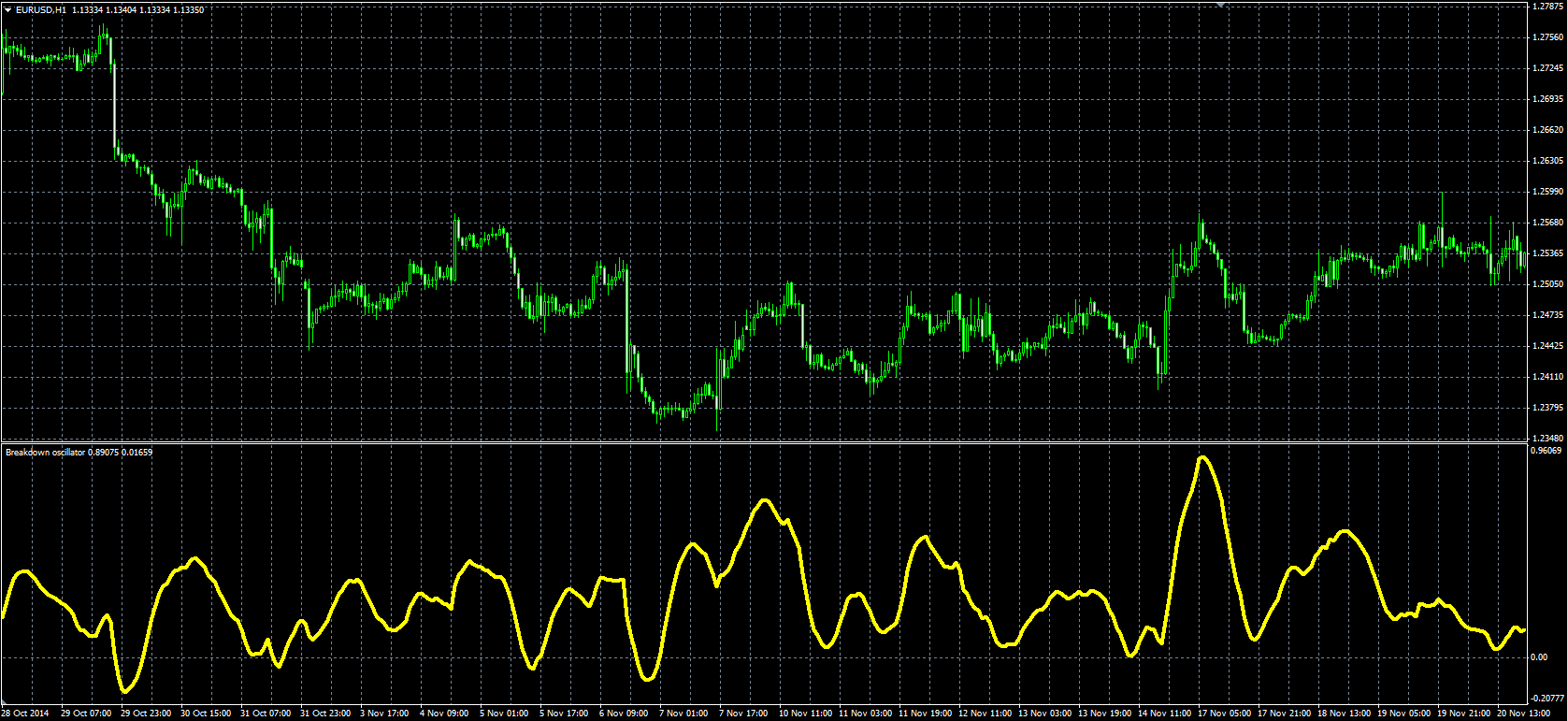Click the 1.25990 price scale label
Viewport: 1568px width, 721px height.
[1548, 192]
